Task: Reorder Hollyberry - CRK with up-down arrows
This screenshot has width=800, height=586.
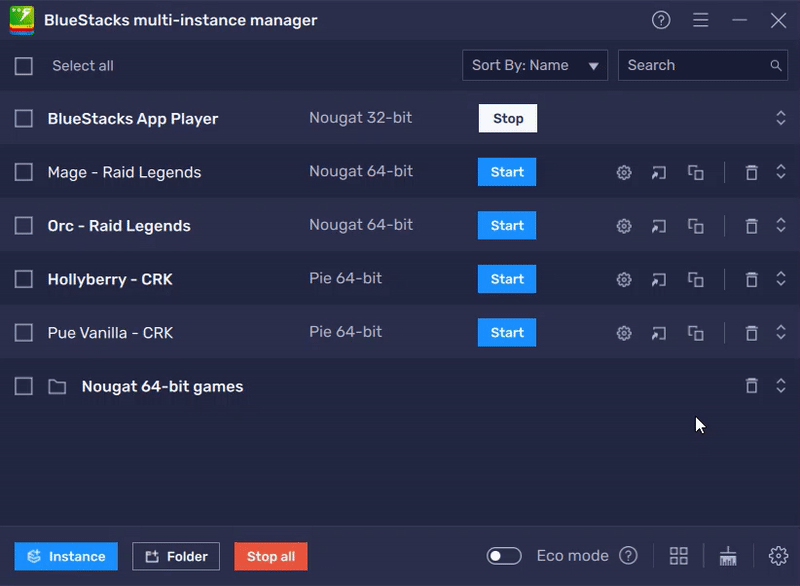Action: point(781,278)
